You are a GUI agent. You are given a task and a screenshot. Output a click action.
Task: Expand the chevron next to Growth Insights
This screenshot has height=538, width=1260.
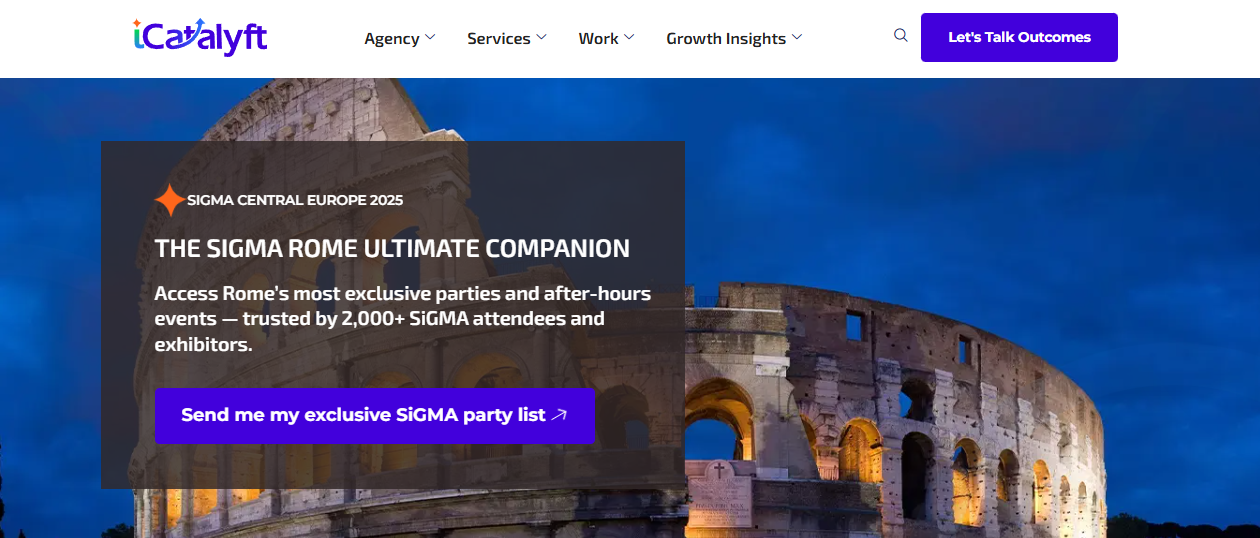pos(797,37)
